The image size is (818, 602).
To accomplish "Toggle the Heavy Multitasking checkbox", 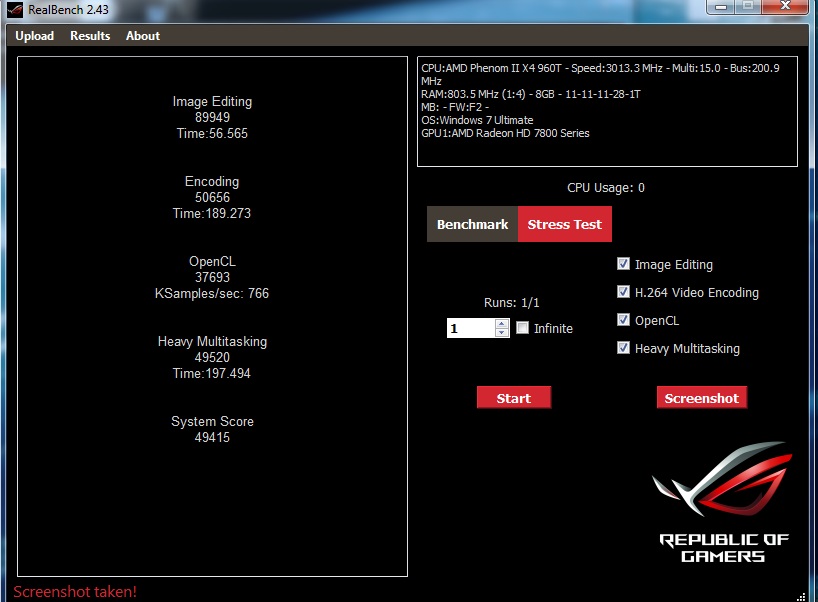I will [x=623, y=348].
